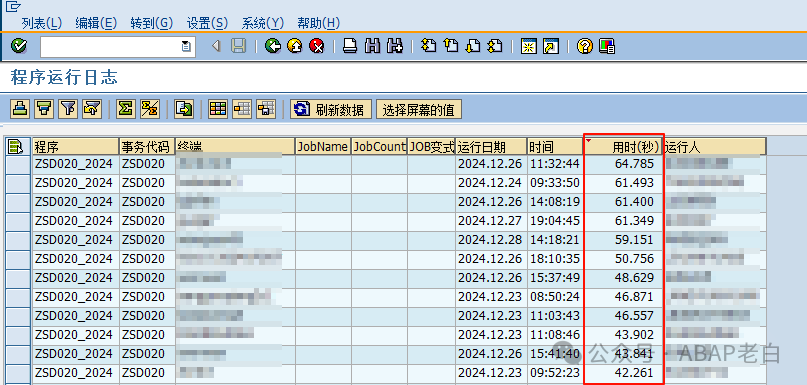Click the funnel icon with yellow arrow

tap(92, 109)
